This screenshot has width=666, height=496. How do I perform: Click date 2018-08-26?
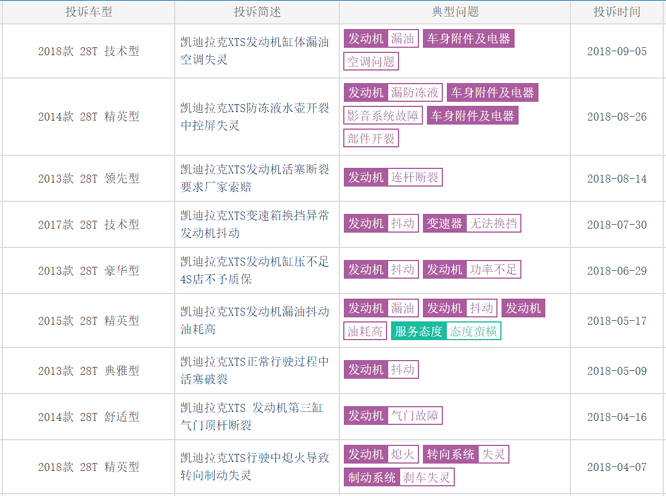click(617, 116)
